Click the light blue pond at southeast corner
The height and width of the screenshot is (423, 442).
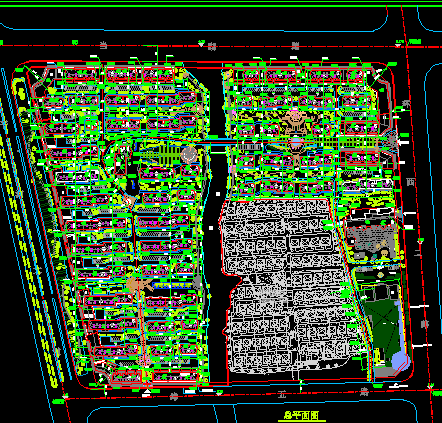point(400,361)
